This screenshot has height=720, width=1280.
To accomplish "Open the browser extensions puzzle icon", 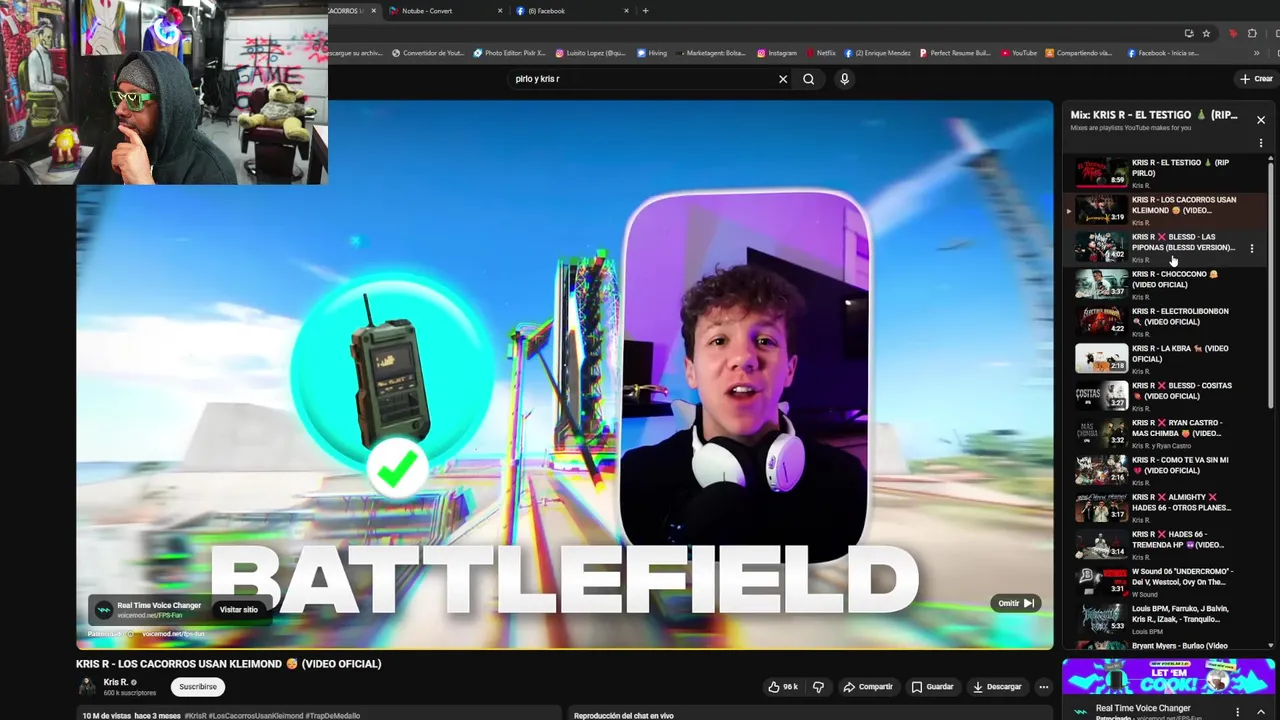I will [1252, 33].
